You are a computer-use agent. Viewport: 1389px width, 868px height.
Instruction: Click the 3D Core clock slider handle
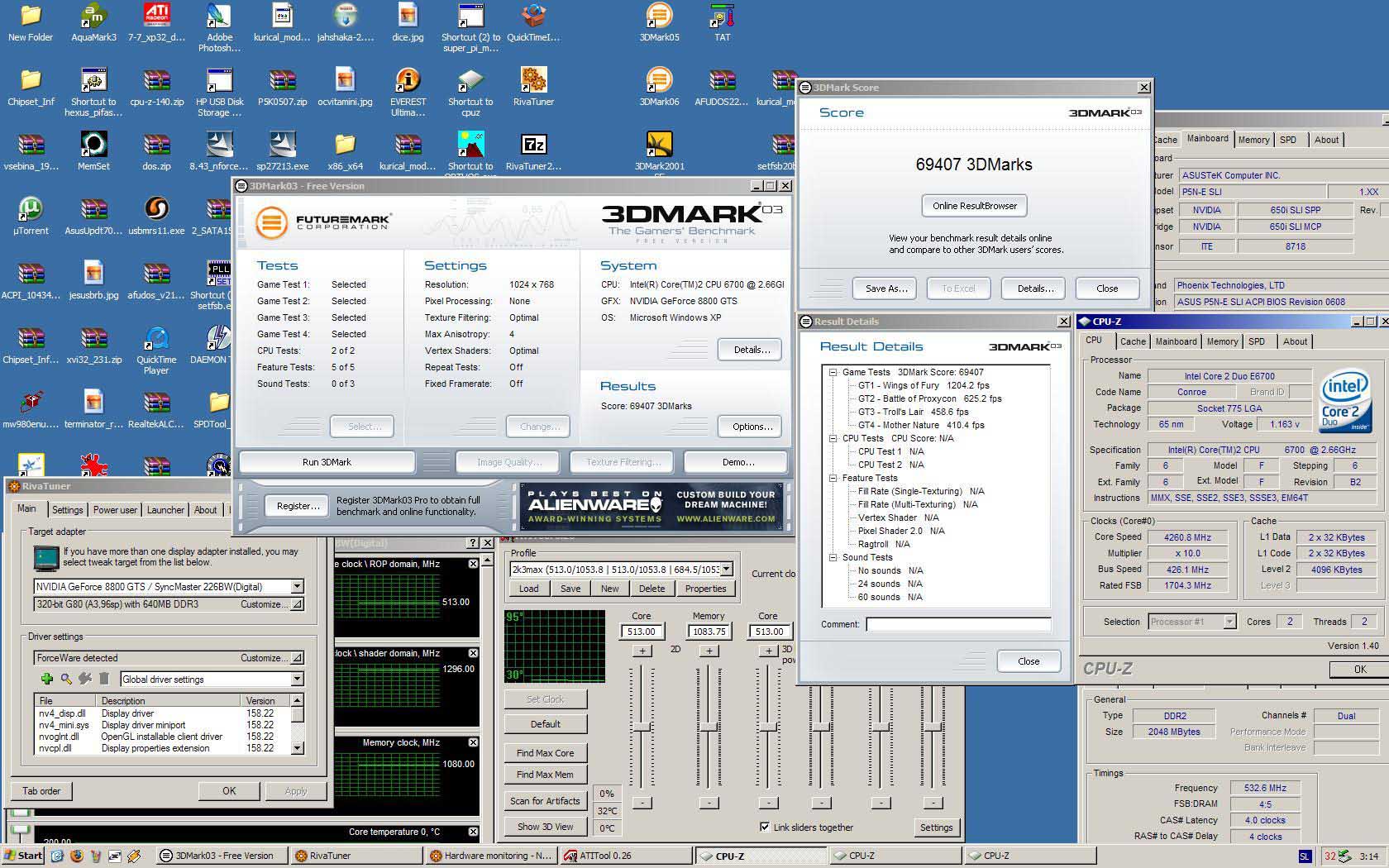[x=768, y=726]
